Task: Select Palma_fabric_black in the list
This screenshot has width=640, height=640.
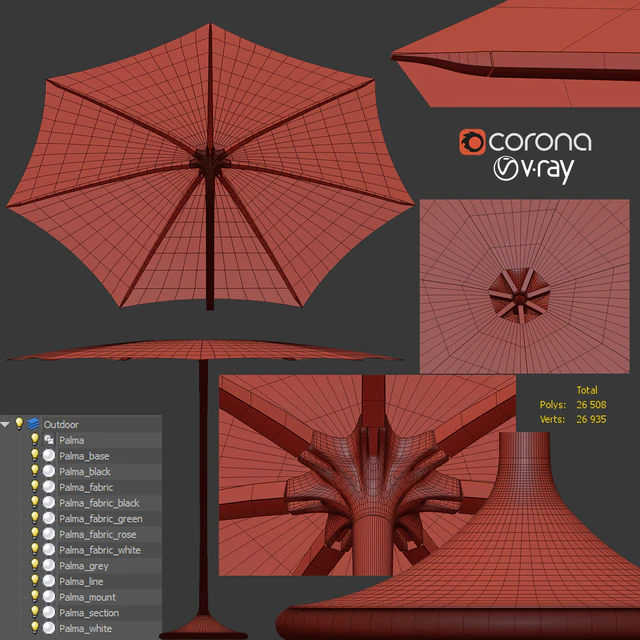Action: [x=99, y=503]
